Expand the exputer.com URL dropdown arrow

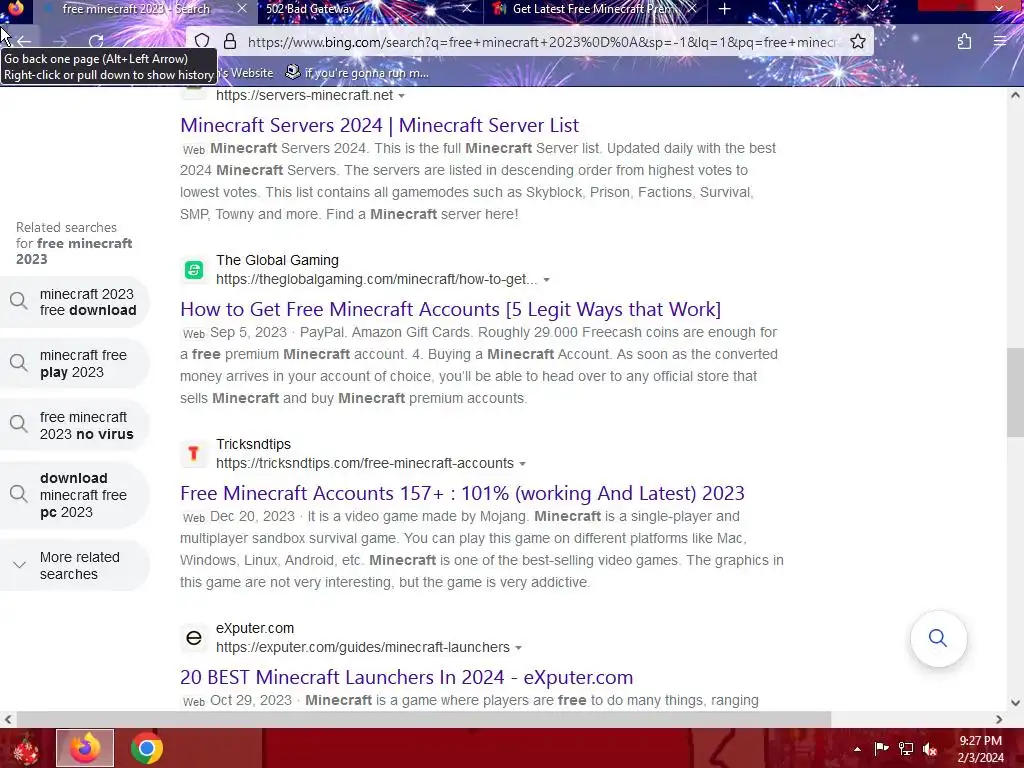(519, 648)
